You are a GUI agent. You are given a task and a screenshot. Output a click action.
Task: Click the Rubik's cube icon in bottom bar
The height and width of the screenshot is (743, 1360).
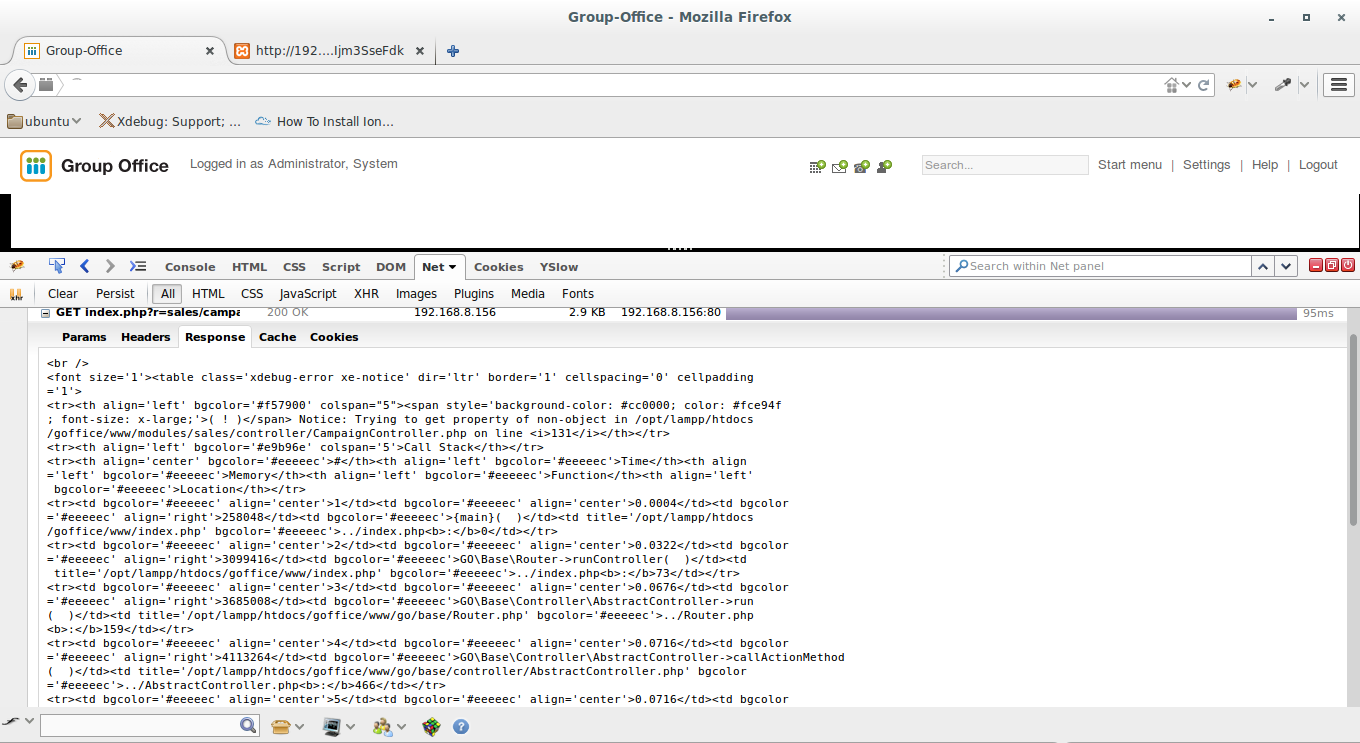(431, 727)
